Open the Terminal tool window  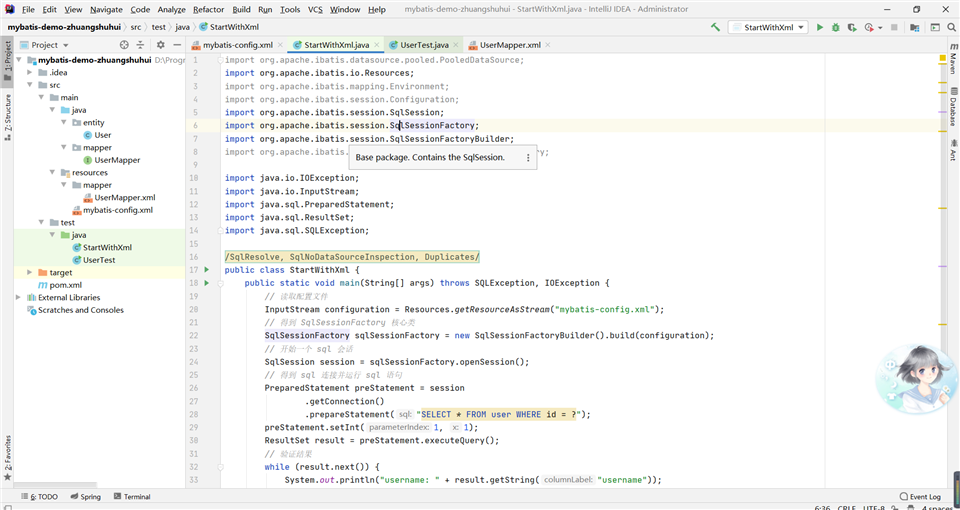pyautogui.click(x=132, y=497)
